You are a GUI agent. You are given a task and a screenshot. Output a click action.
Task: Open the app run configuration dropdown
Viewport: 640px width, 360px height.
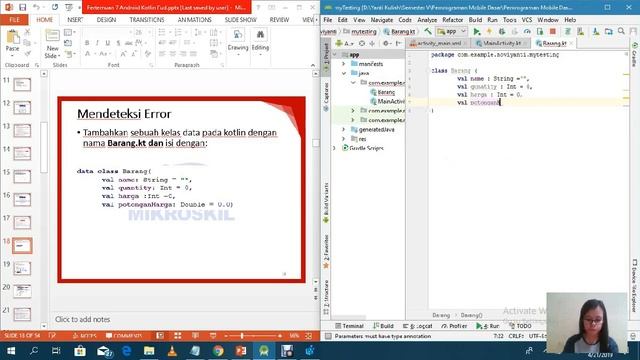[451, 31]
